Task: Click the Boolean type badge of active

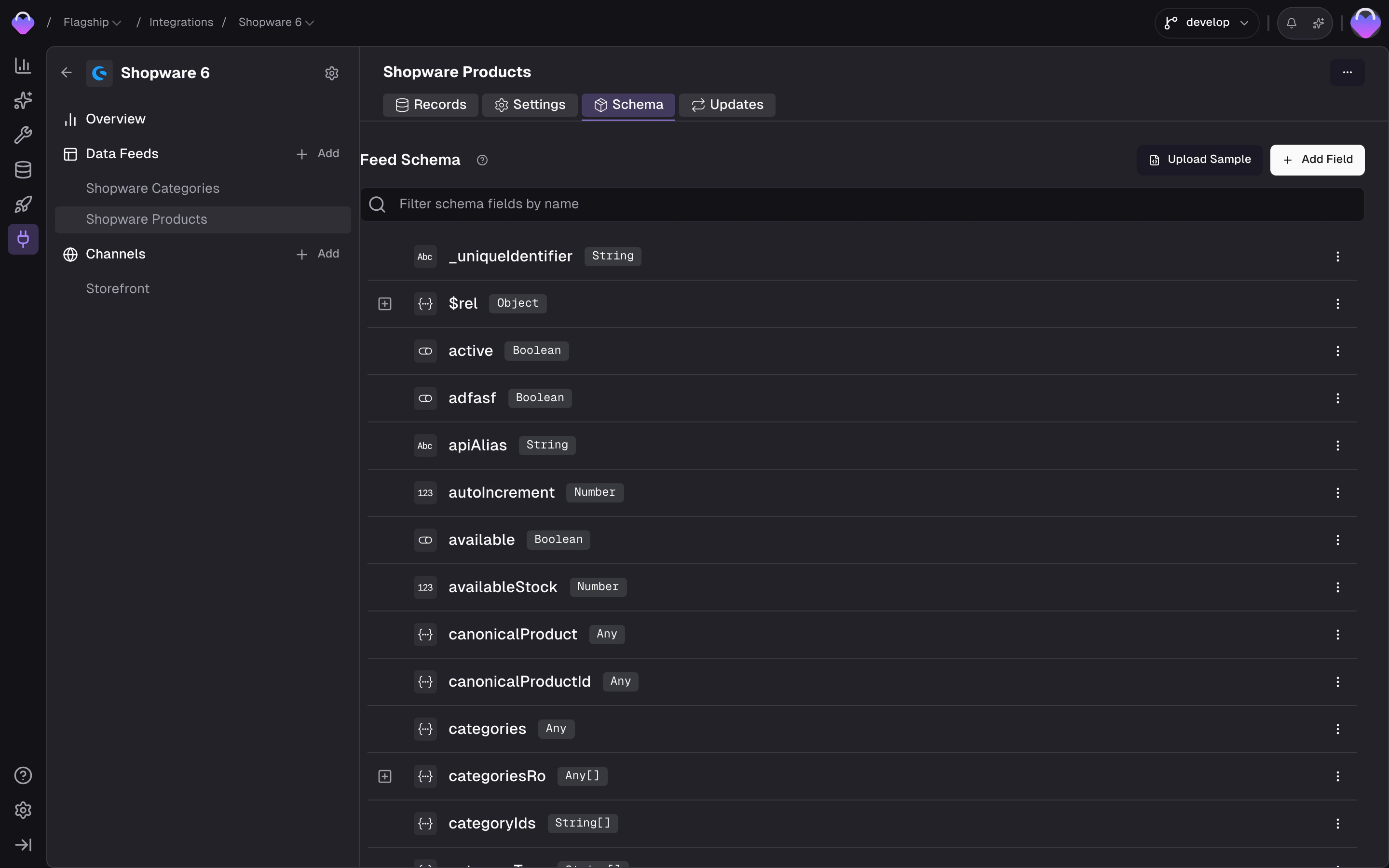Action: 537,351
